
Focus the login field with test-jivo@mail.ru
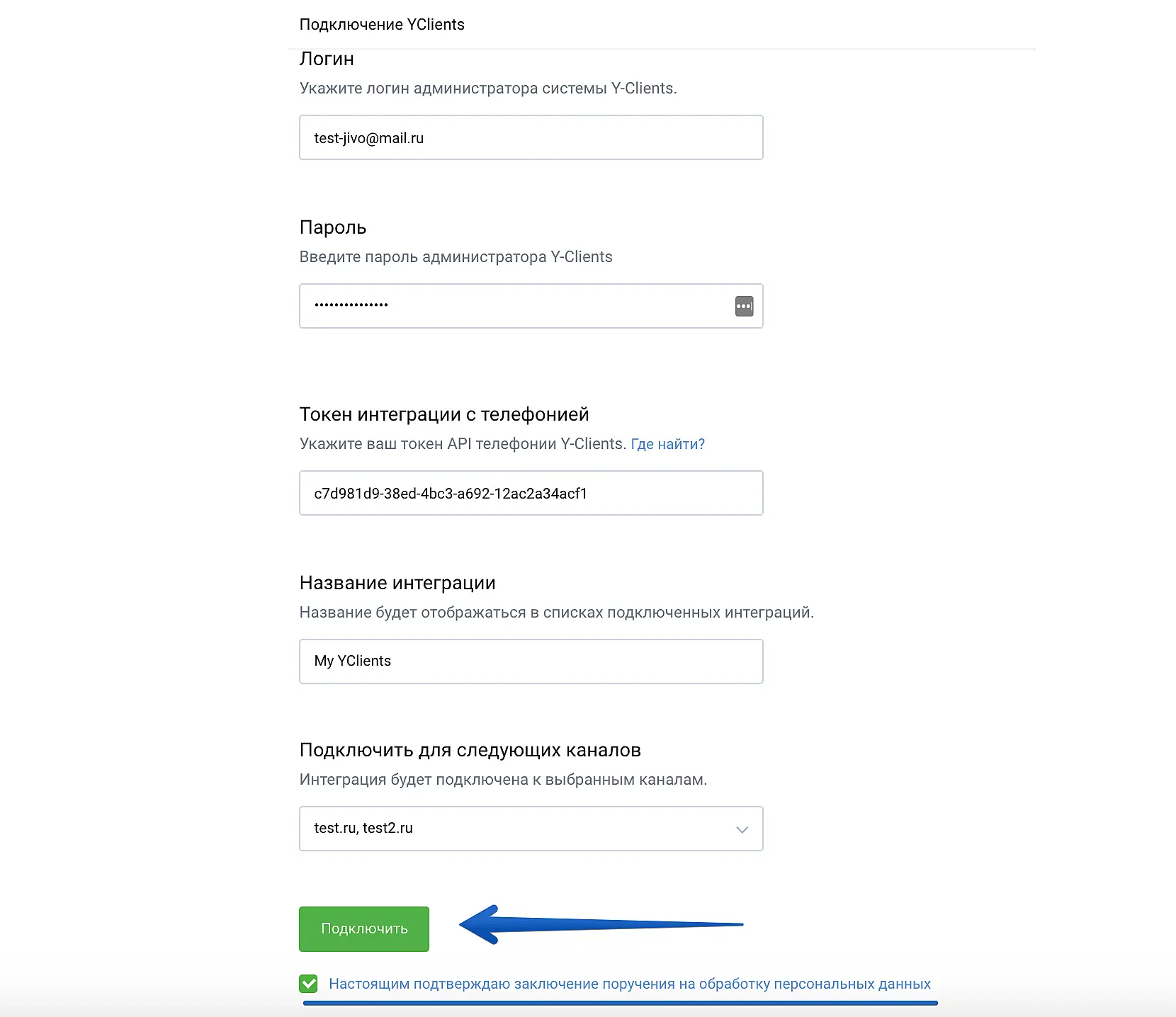tap(531, 137)
